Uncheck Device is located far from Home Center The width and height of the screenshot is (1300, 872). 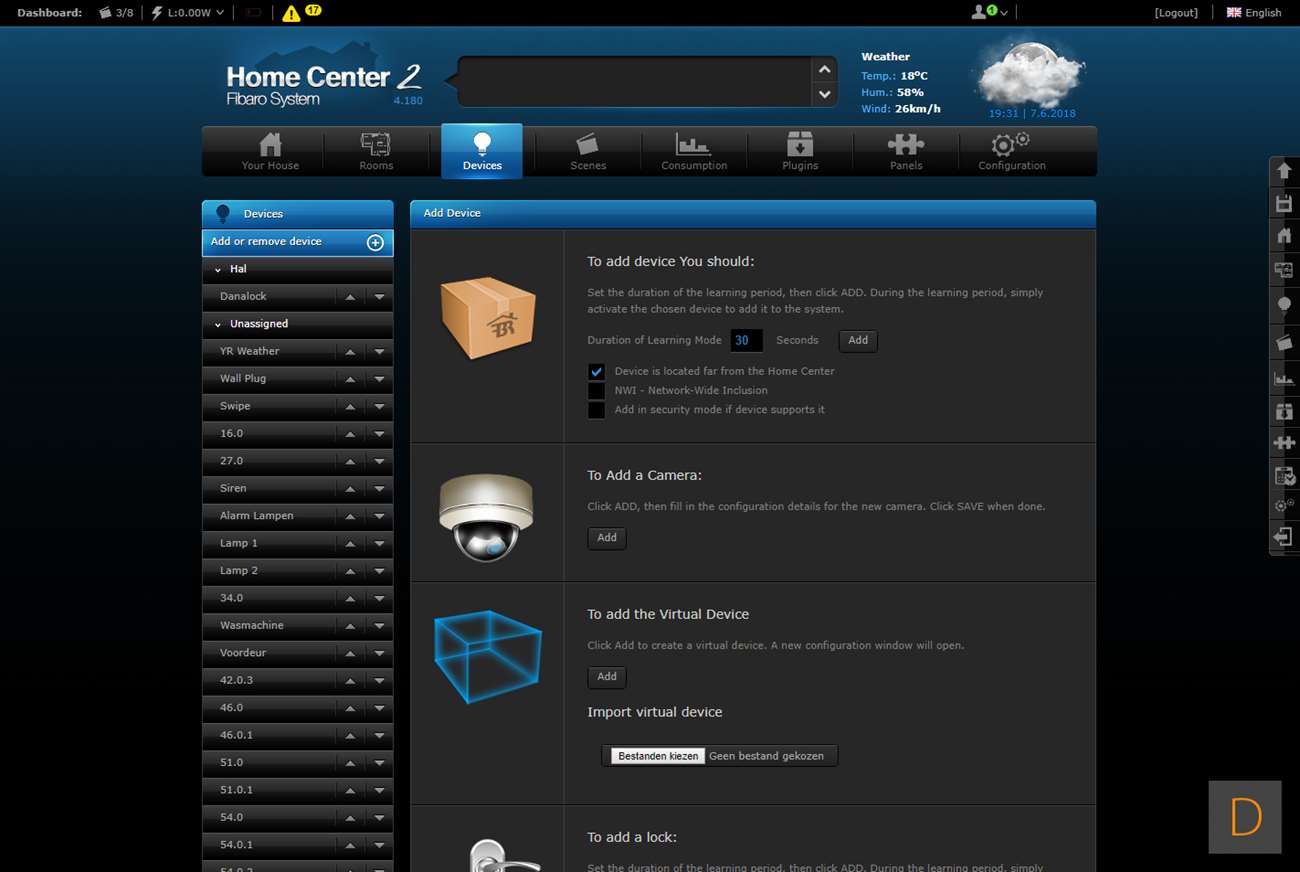pyautogui.click(x=596, y=371)
